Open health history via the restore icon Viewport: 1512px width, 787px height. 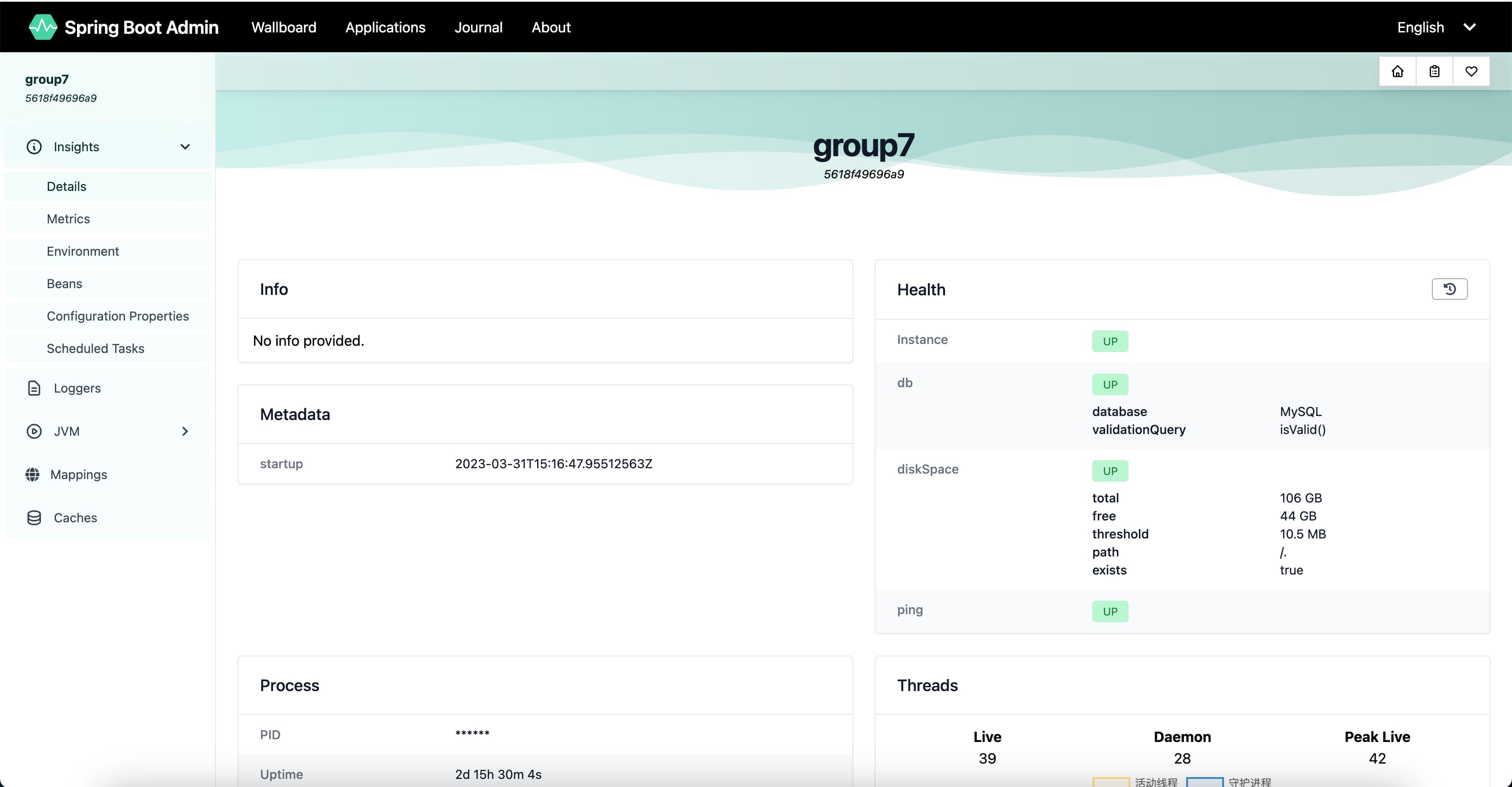(1449, 289)
